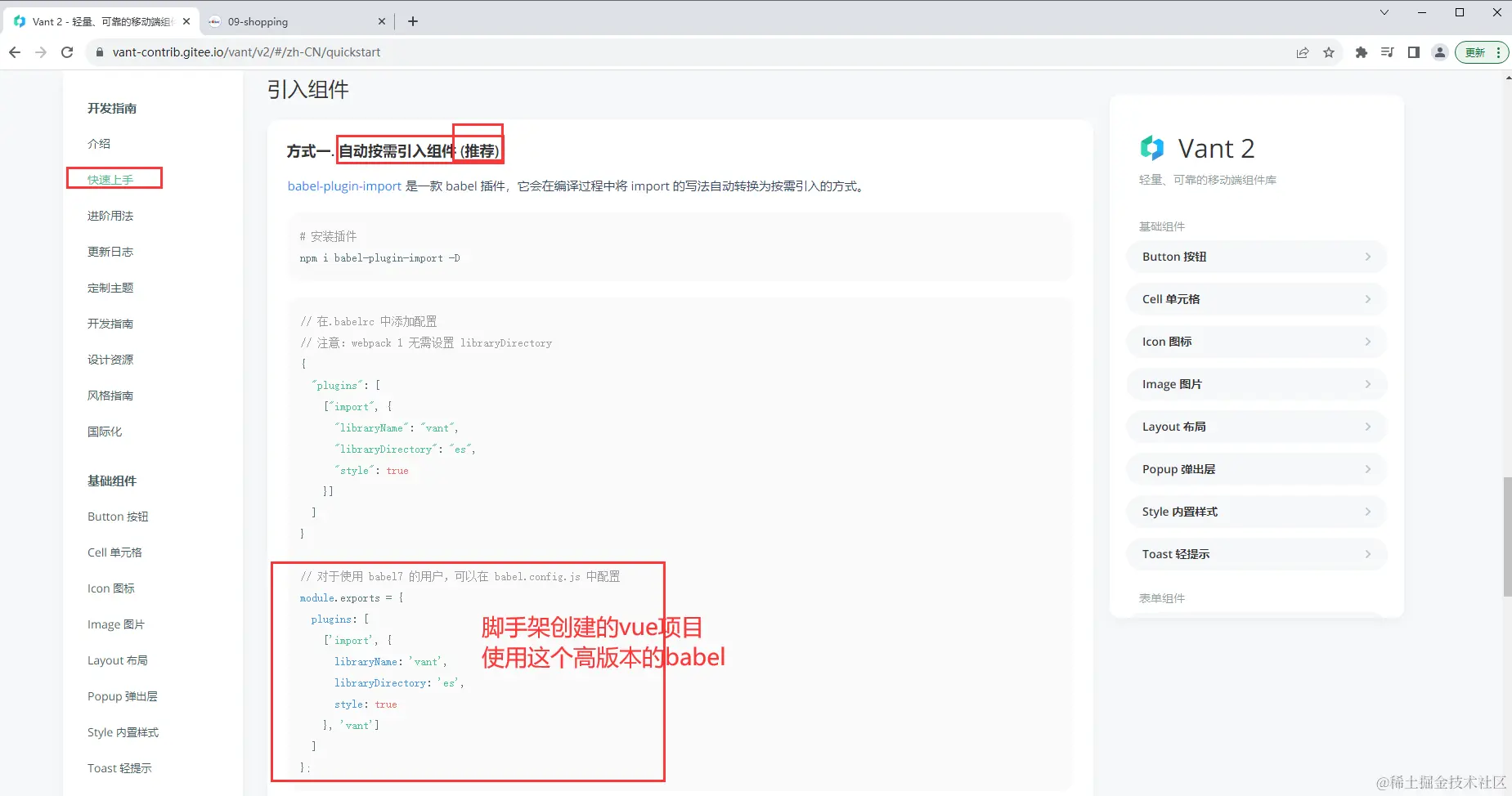Click the module.exports code line

[352, 598]
